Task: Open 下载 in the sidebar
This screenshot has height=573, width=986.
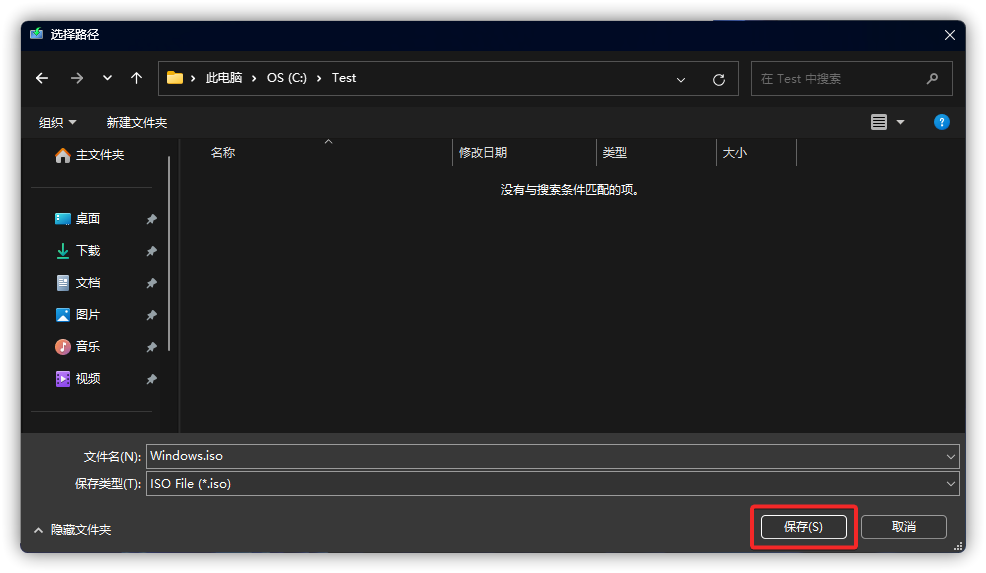Action: (x=78, y=251)
